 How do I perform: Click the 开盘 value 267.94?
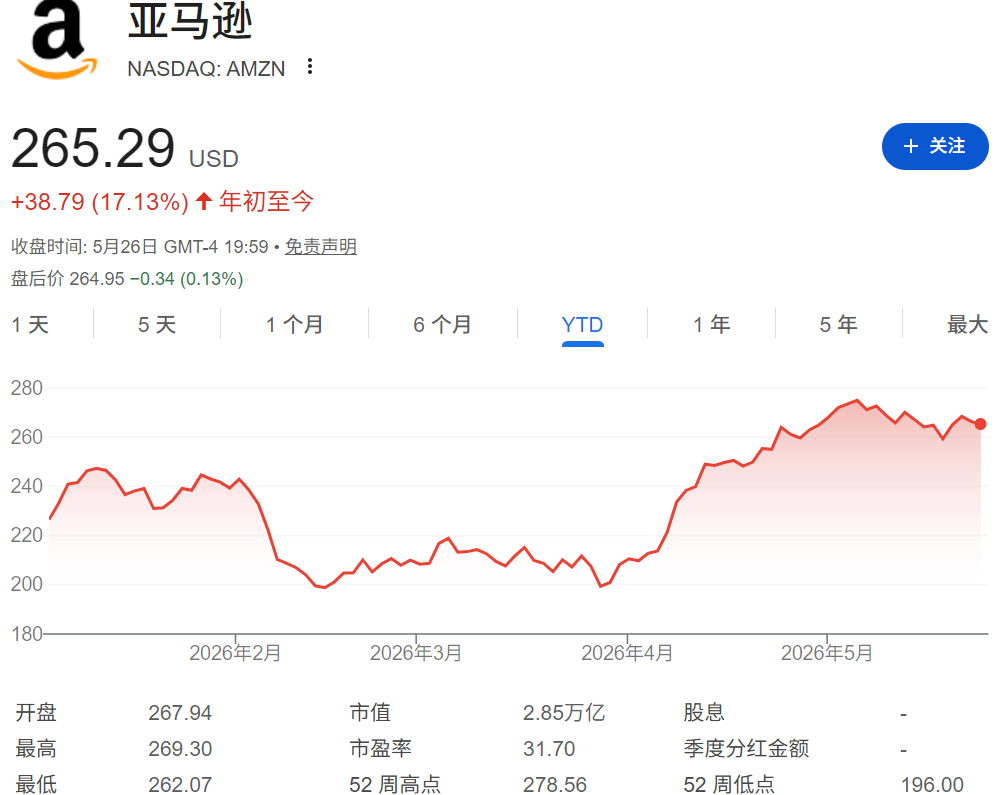click(x=180, y=712)
